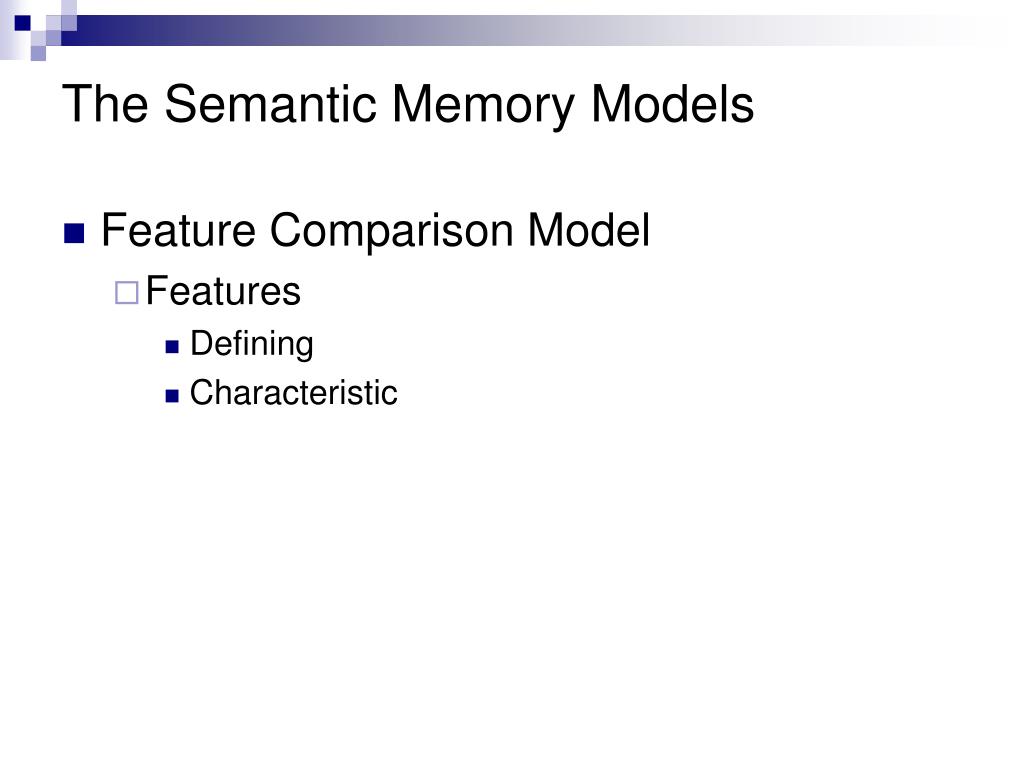This screenshot has width=1024, height=768.
Task: Click the word 'Comparison' in the main bullet
Action: click(392, 232)
